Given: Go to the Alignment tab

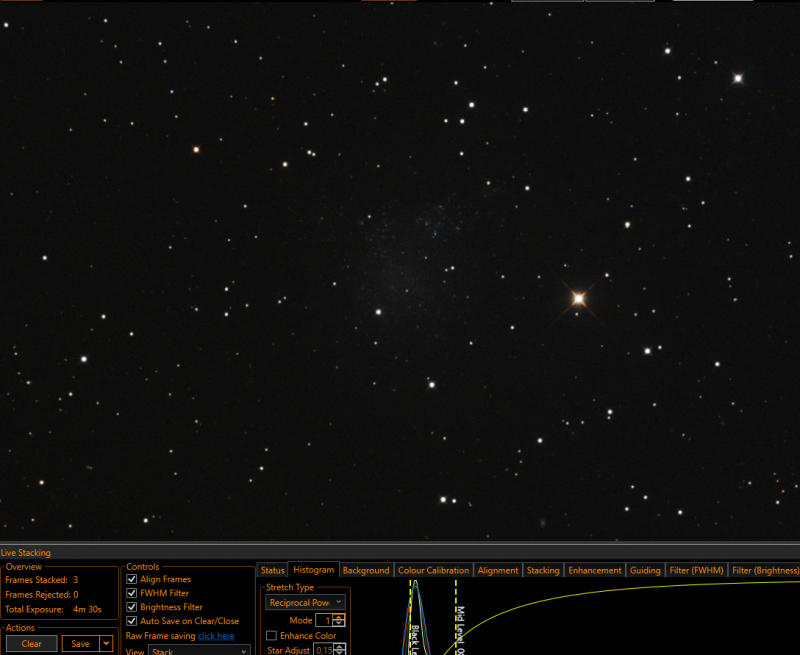Looking at the screenshot, I should click(x=497, y=570).
